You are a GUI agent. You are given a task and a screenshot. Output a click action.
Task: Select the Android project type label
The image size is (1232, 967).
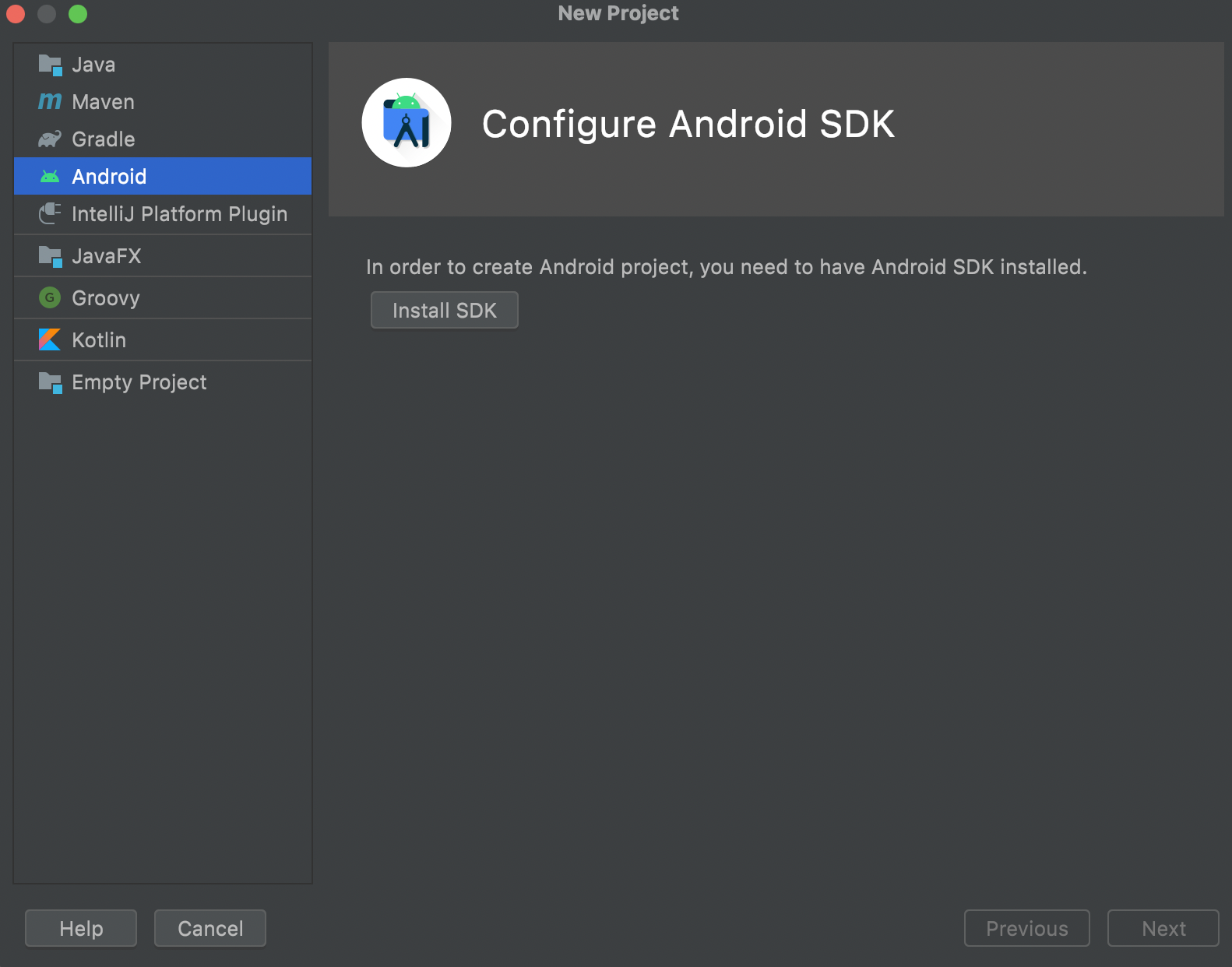coord(109,177)
